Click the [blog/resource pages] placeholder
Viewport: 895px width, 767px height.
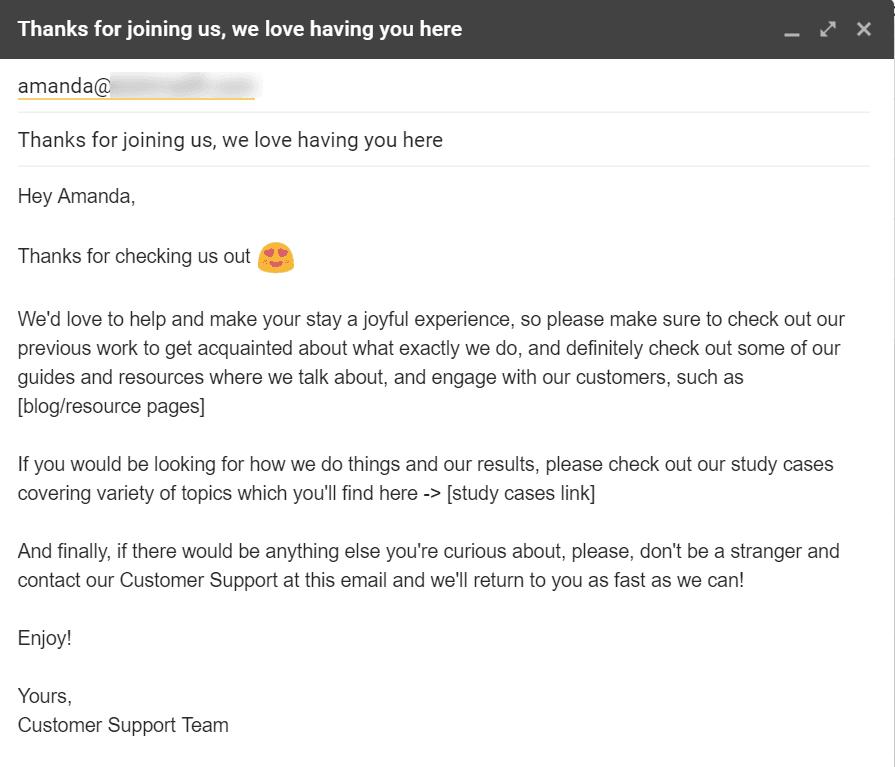pyautogui.click(x=111, y=407)
